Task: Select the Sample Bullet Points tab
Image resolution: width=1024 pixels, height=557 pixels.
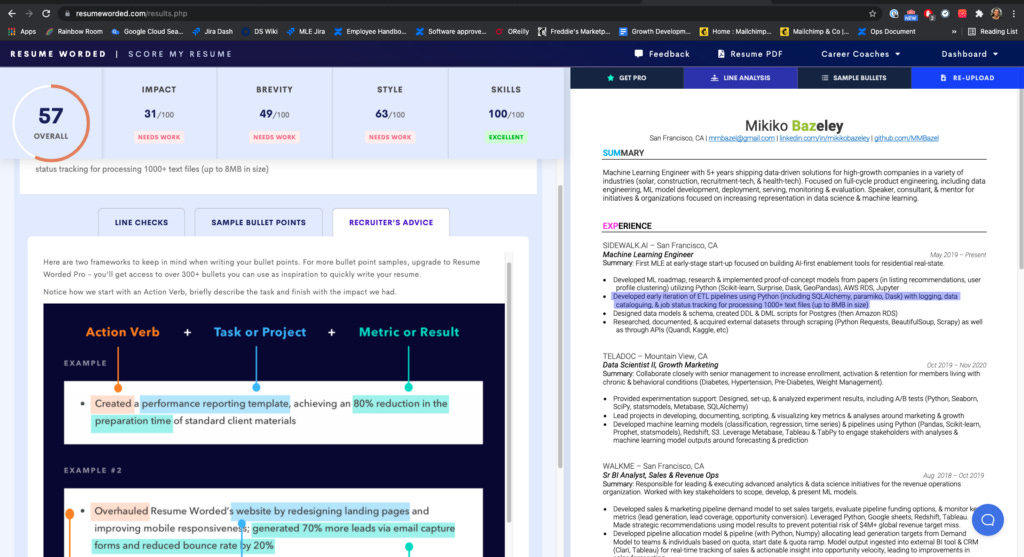Action: 259,223
